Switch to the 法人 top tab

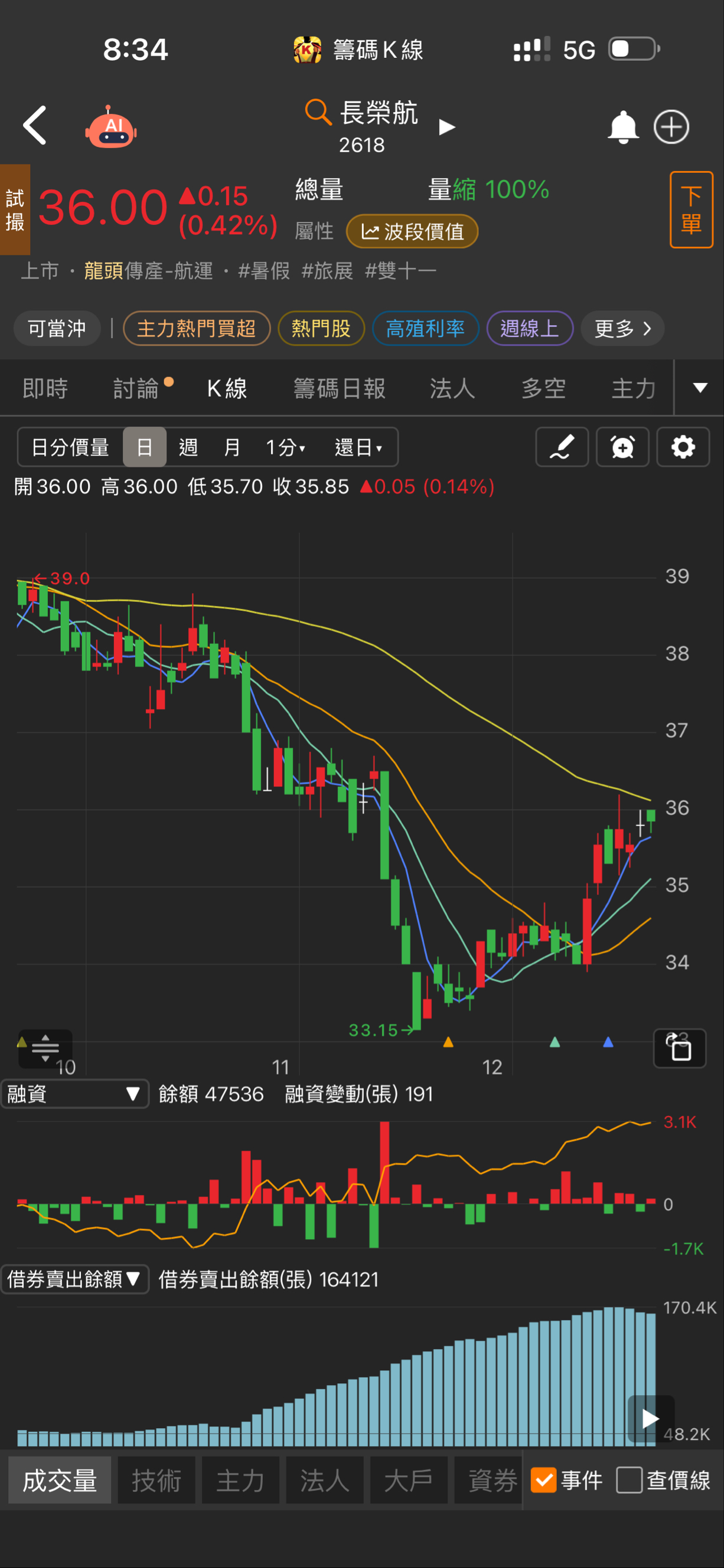tap(452, 388)
